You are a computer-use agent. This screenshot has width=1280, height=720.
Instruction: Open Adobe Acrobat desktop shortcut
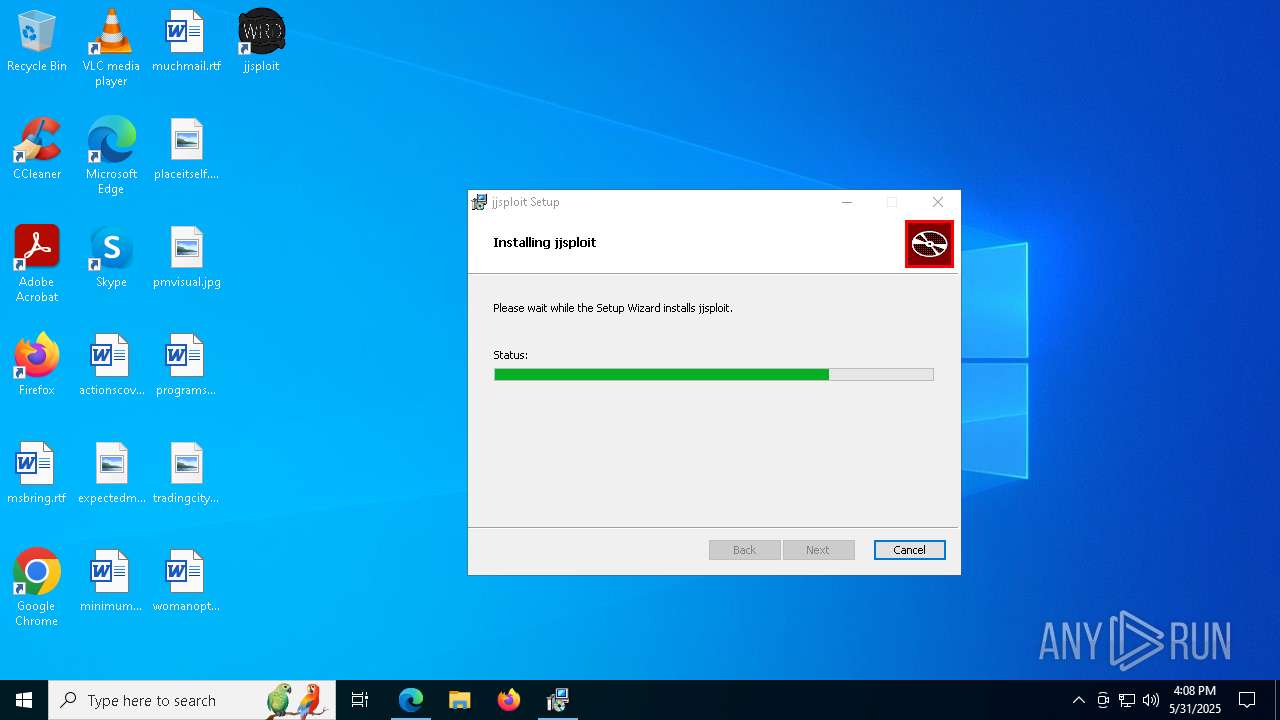pos(37,264)
